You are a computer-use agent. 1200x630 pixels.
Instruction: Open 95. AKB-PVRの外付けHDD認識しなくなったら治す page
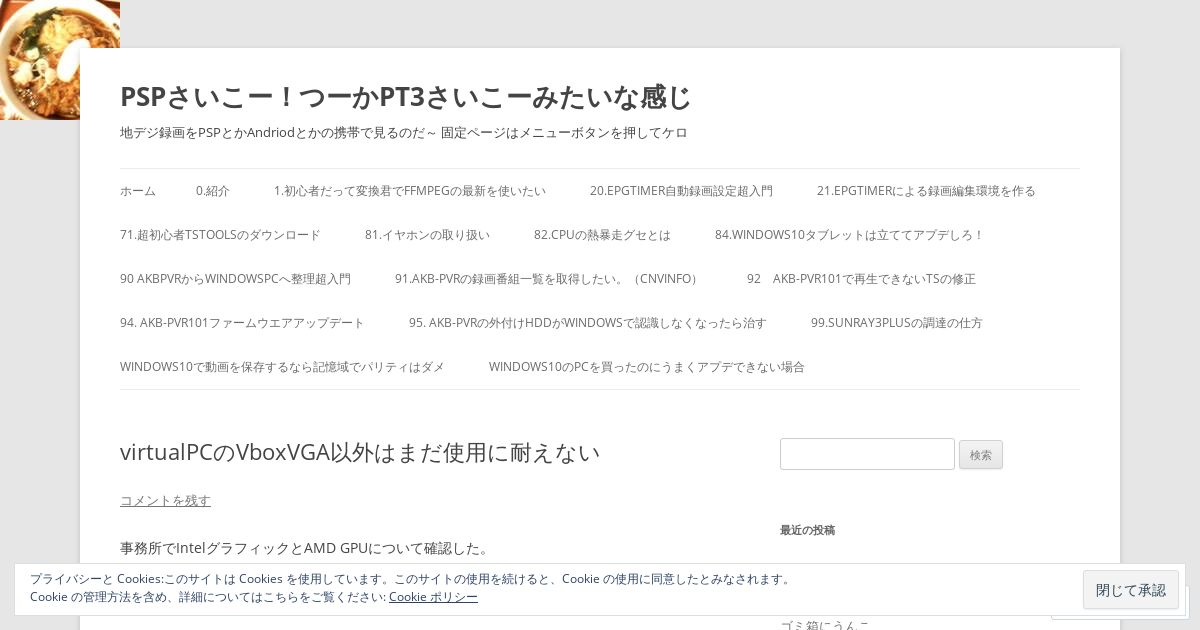point(588,323)
